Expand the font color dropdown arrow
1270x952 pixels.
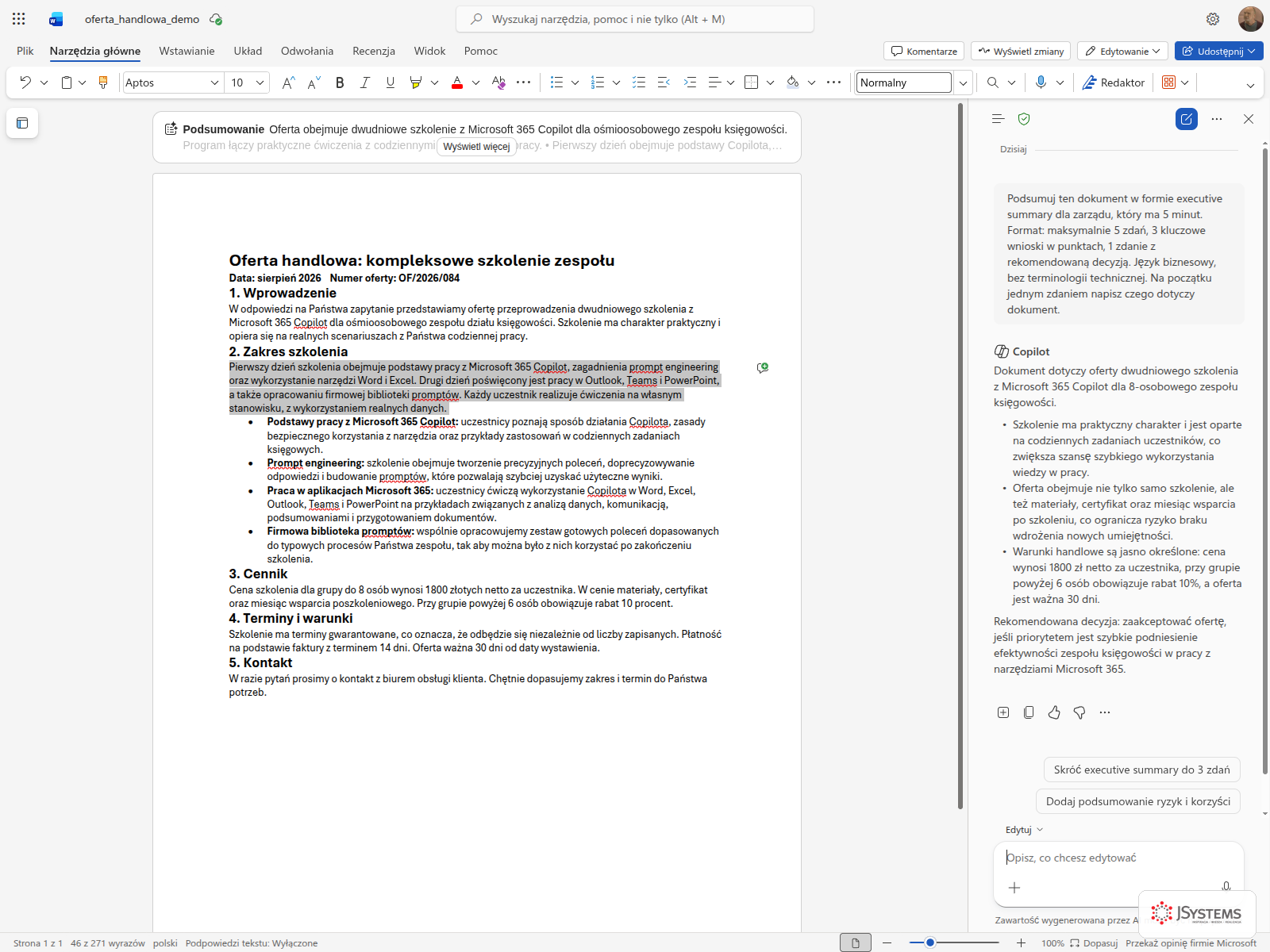click(x=475, y=83)
